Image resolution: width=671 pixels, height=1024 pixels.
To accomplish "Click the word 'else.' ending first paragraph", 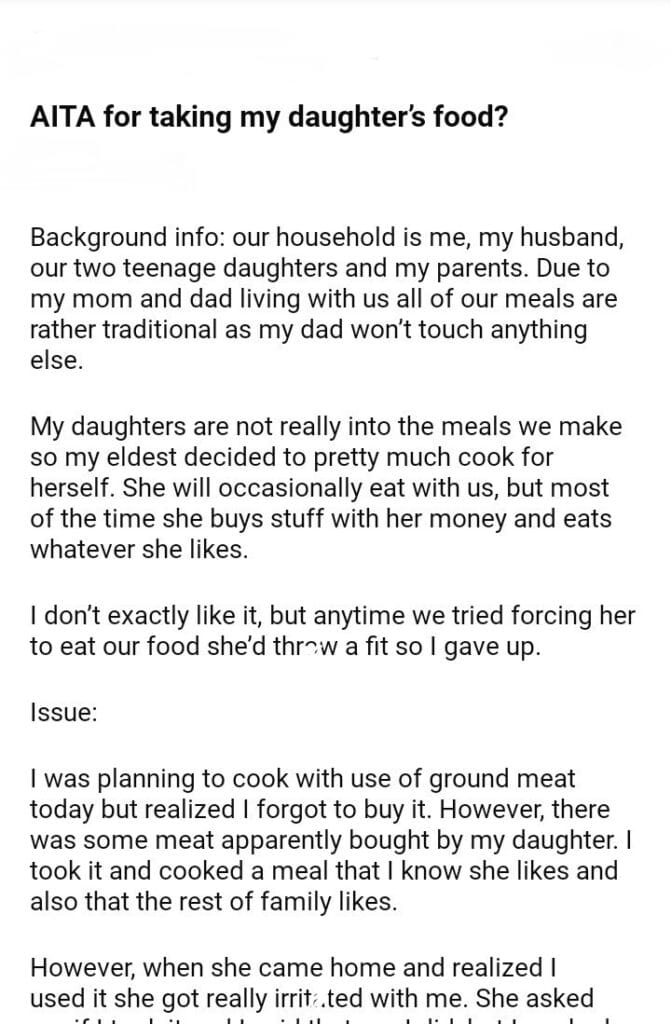I will point(56,360).
